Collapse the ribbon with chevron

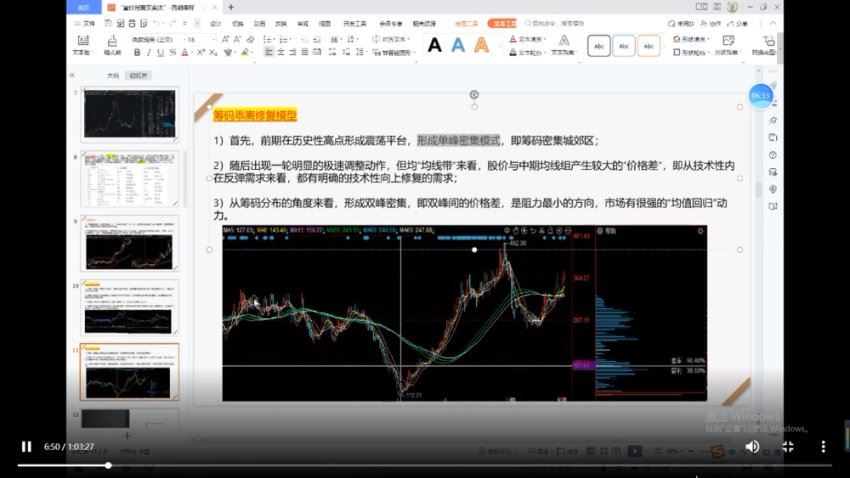[x=774, y=23]
